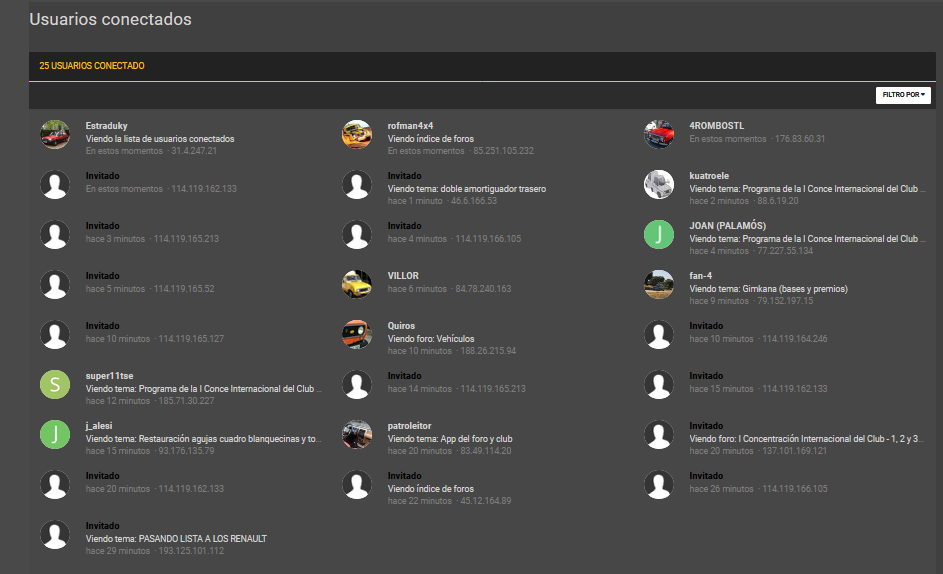Click IP address 188.26.215.94

(x=488, y=351)
